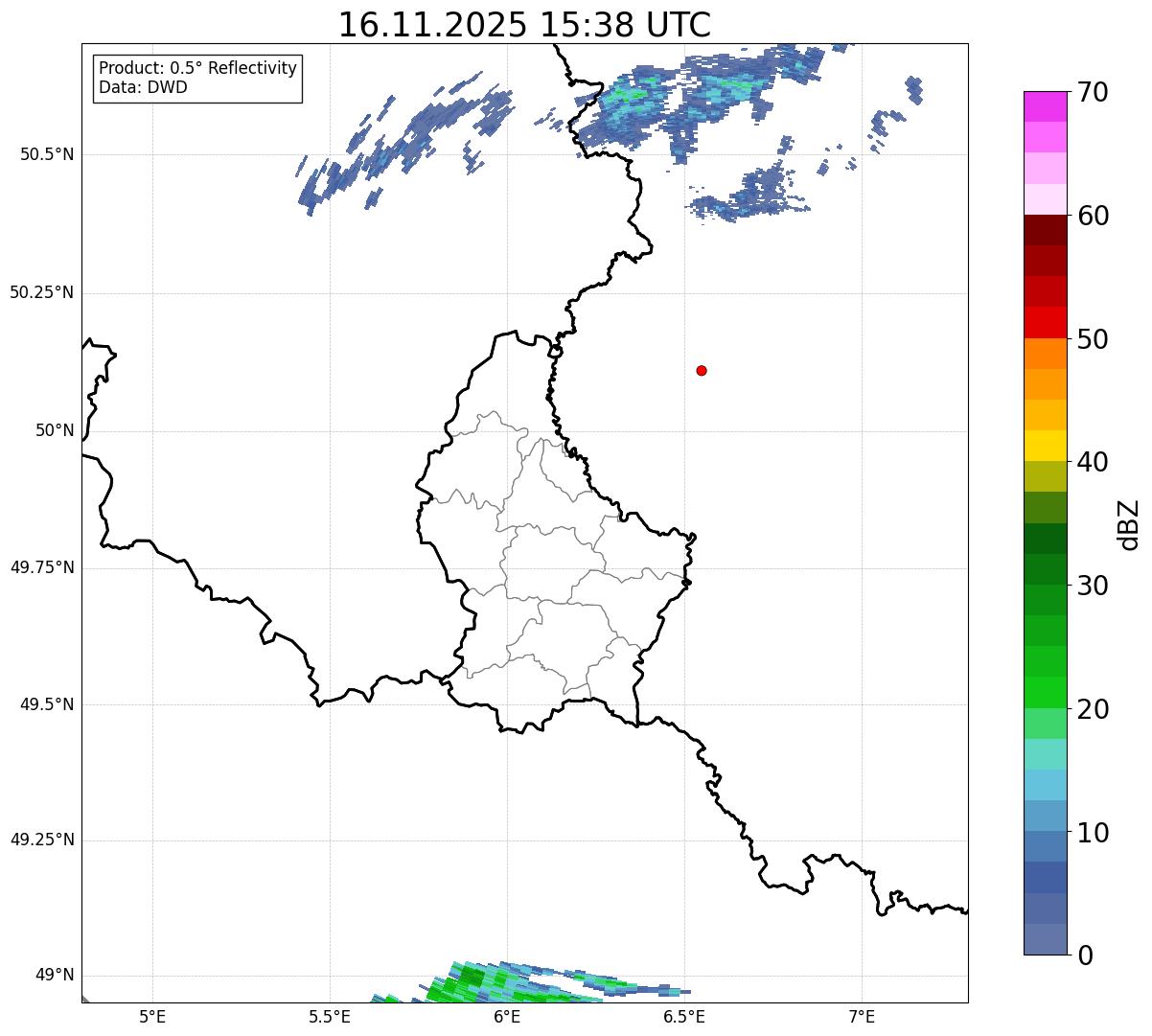Click the olive colorbar segment just below 40
Image resolution: width=1152 pixels, height=1036 pixels.
pyautogui.click(x=1045, y=476)
